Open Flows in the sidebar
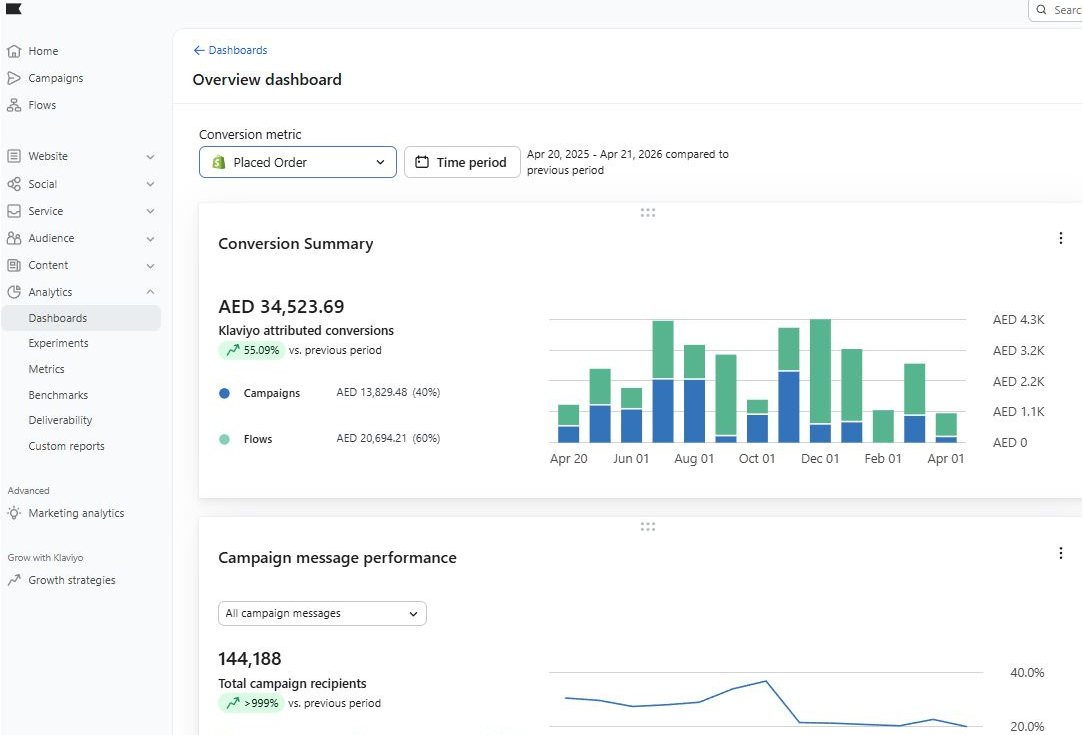The image size is (1083, 735). [41, 105]
